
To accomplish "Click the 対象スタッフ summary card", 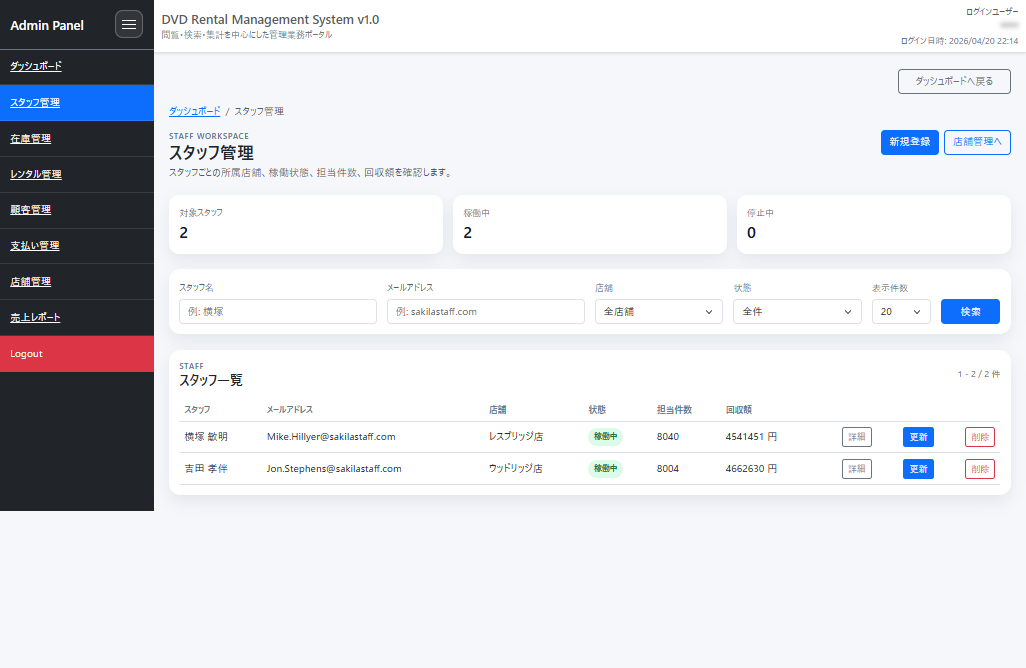I will [x=306, y=224].
